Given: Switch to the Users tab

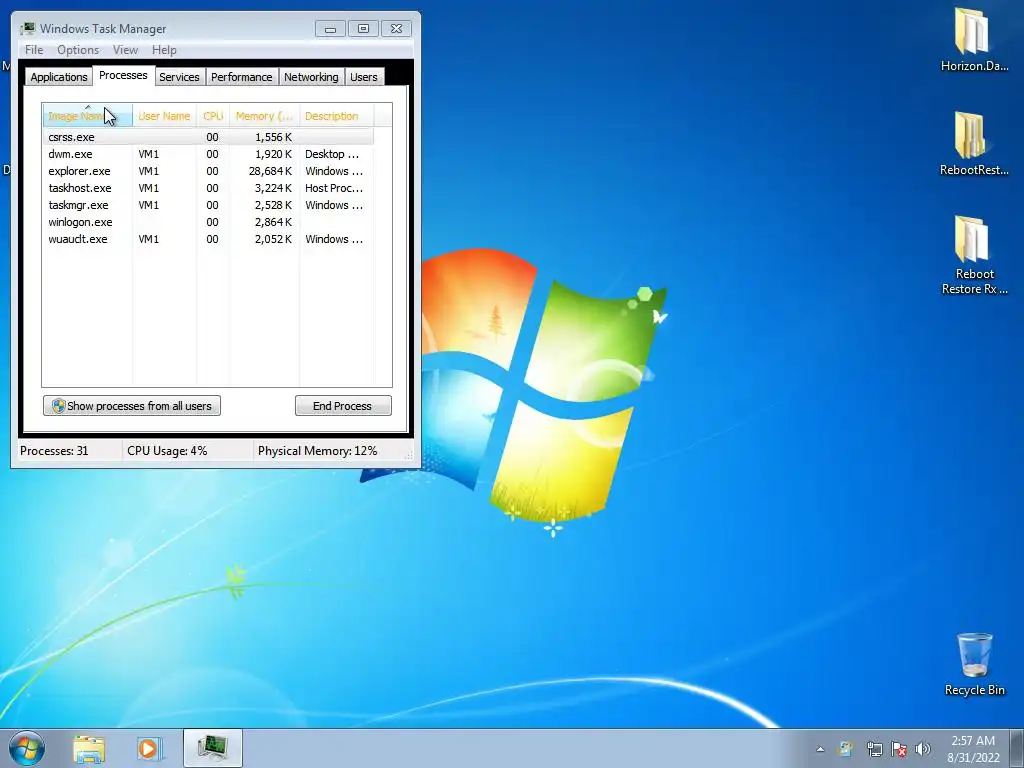Looking at the screenshot, I should coord(364,77).
